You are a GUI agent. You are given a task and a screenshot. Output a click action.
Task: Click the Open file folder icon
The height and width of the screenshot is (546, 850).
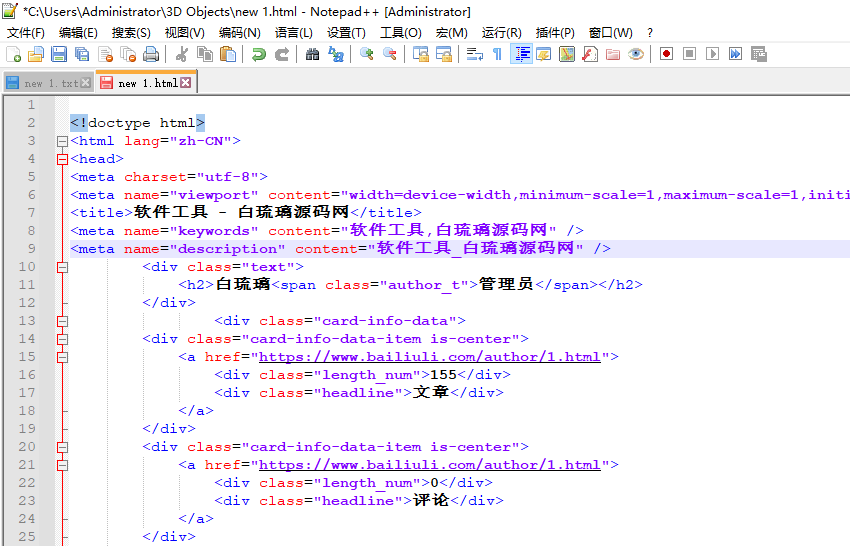coord(36,54)
